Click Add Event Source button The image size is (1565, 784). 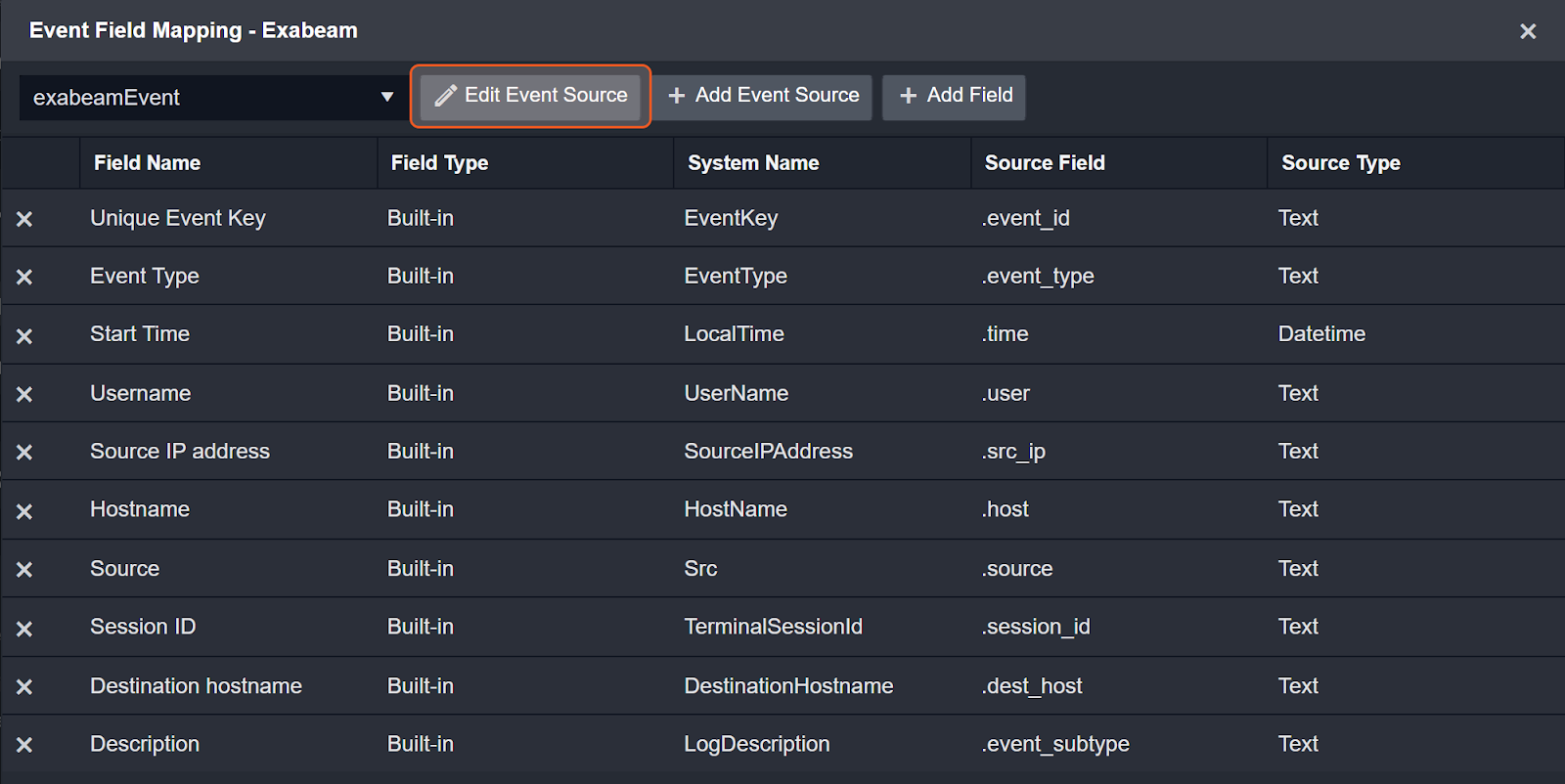763,96
